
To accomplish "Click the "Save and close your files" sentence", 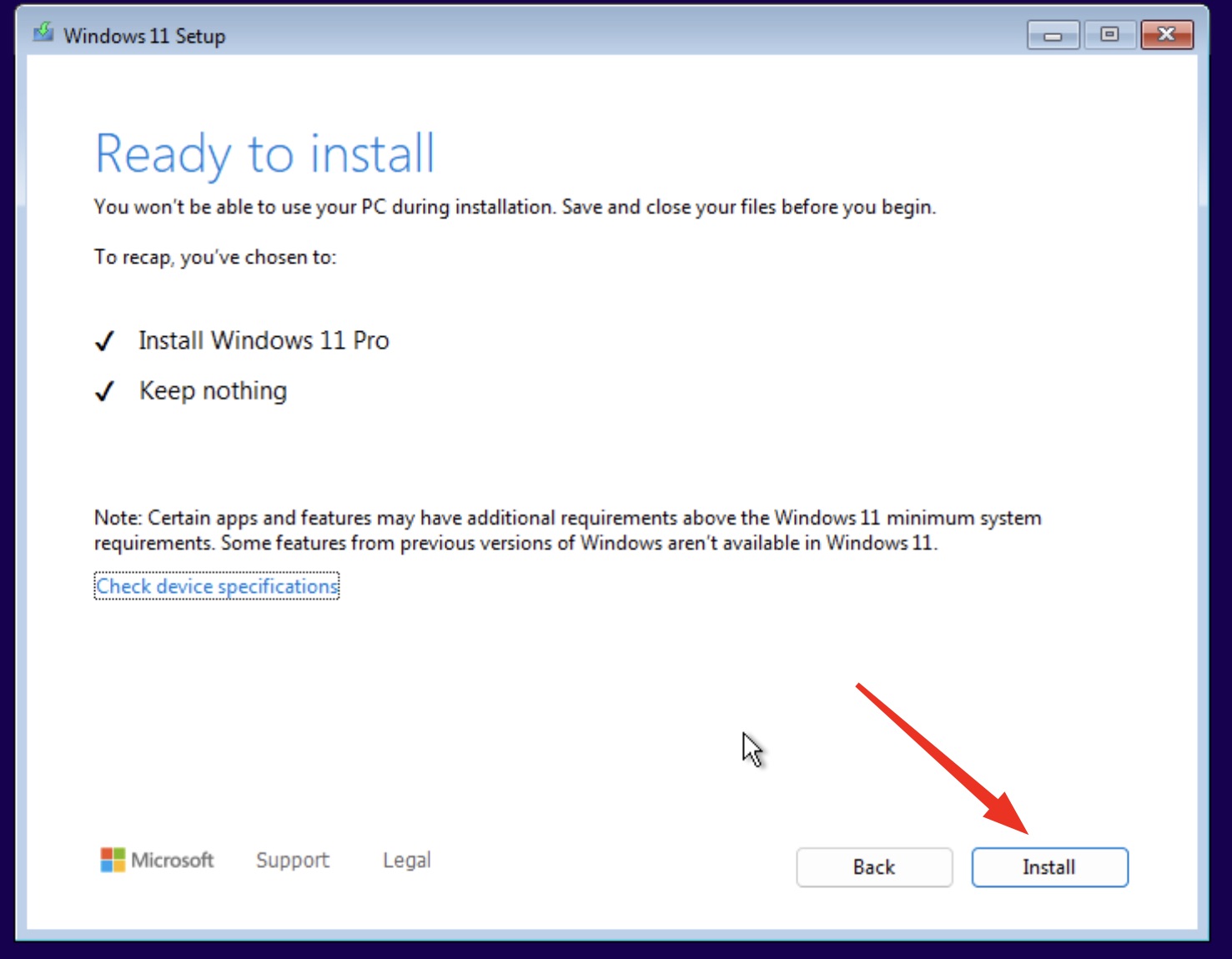I will coord(748,207).
